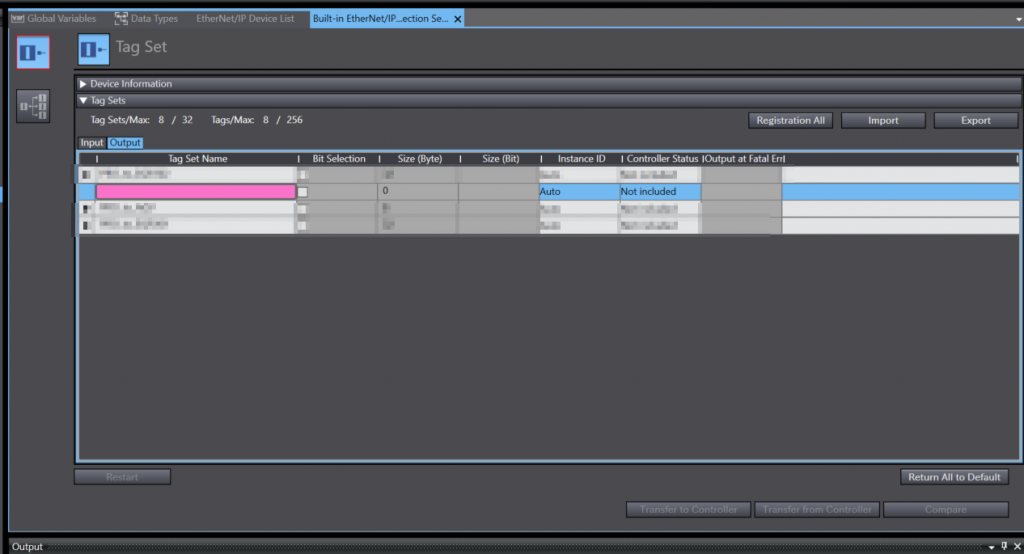Pin the Output panel with pushpin icon
Image resolution: width=1024 pixels, height=554 pixels.
pos(1005,547)
